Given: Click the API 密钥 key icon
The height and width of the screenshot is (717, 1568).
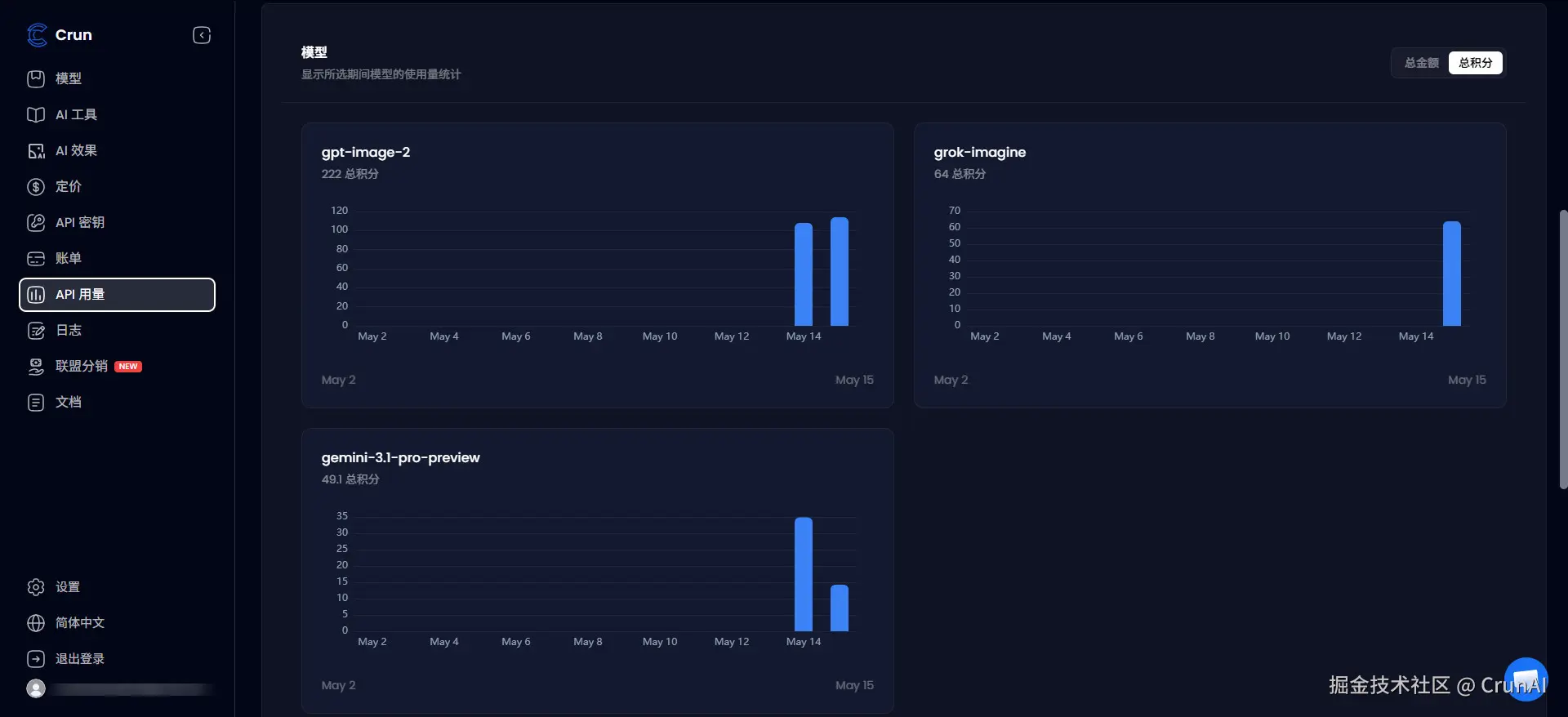Looking at the screenshot, I should click(36, 222).
